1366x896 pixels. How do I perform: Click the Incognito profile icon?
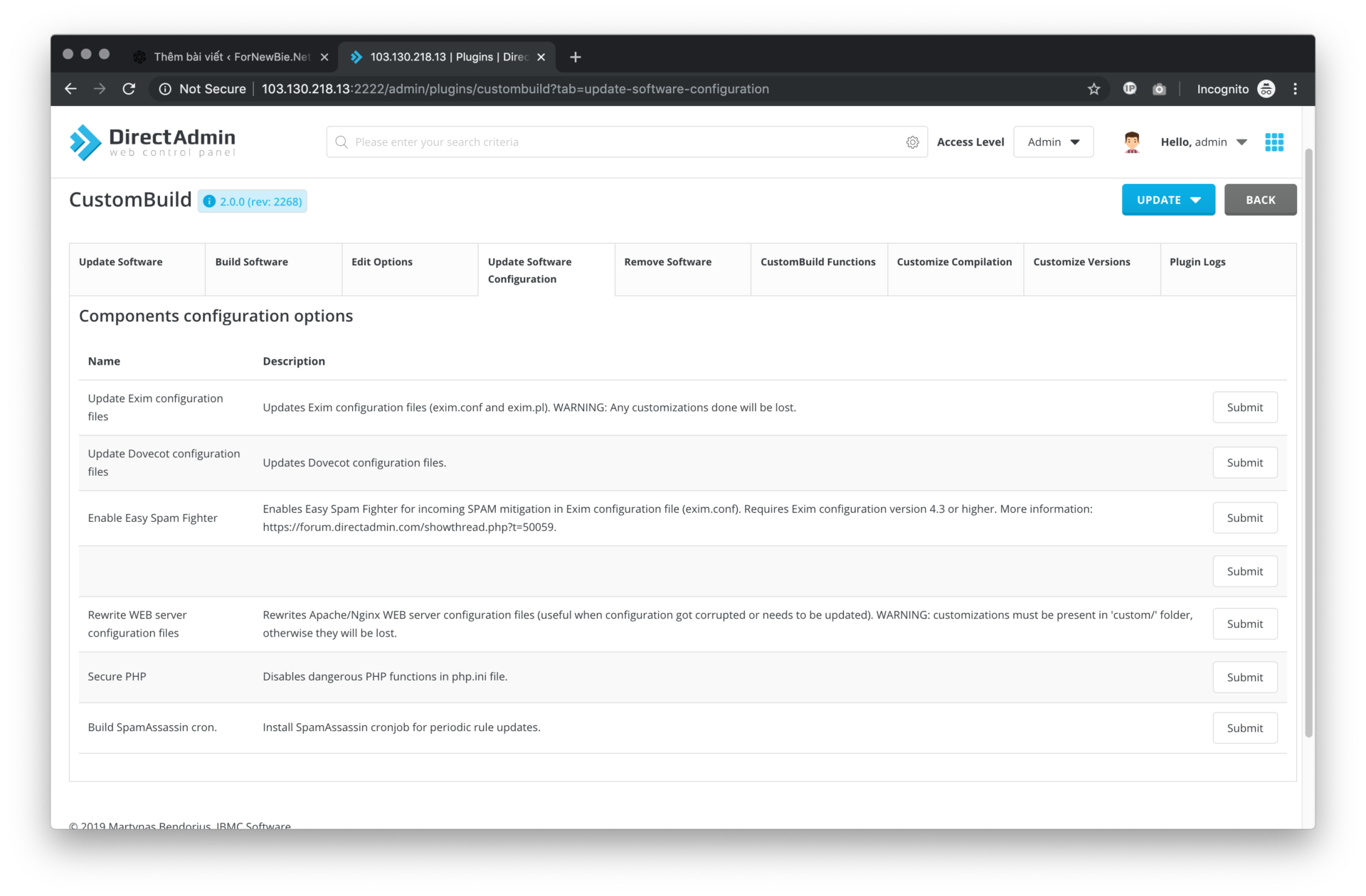(x=1266, y=89)
